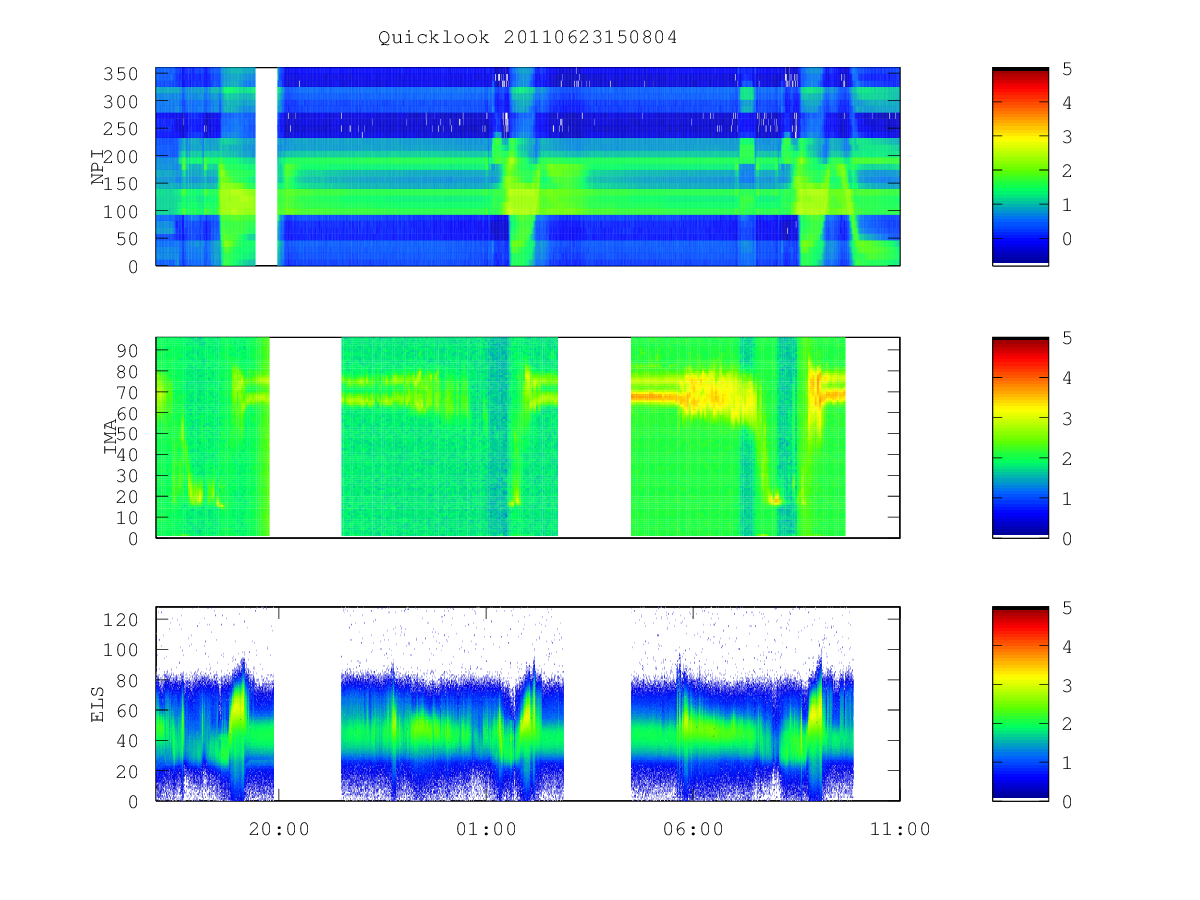This screenshot has width=1200, height=900.
Task: Click the ELS panel color scale bar
Action: coord(1020,704)
